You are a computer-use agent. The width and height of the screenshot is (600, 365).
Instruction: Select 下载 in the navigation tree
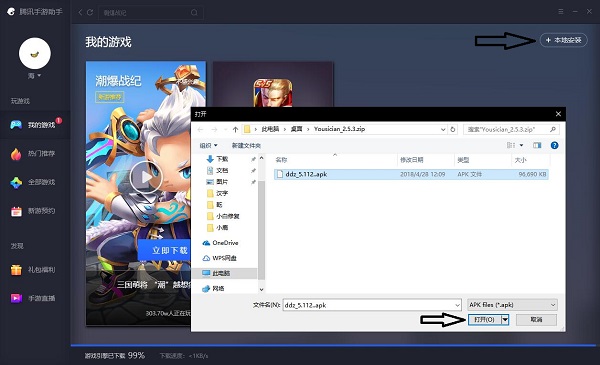(x=222, y=159)
